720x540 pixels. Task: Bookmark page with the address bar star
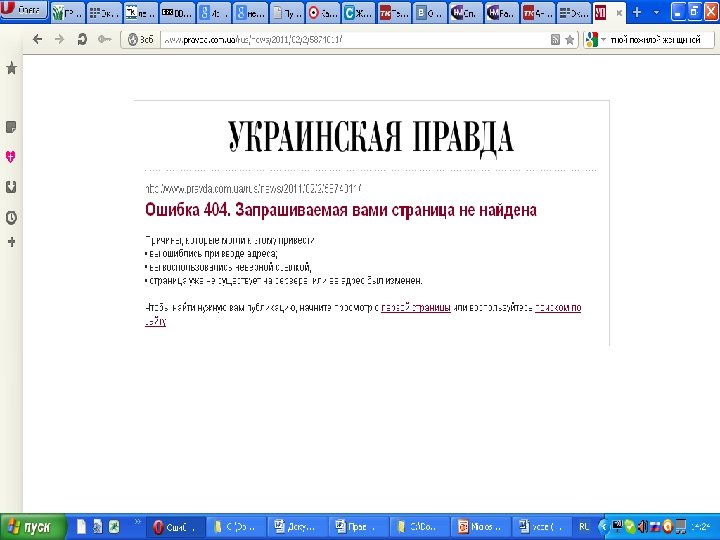[x=570, y=40]
